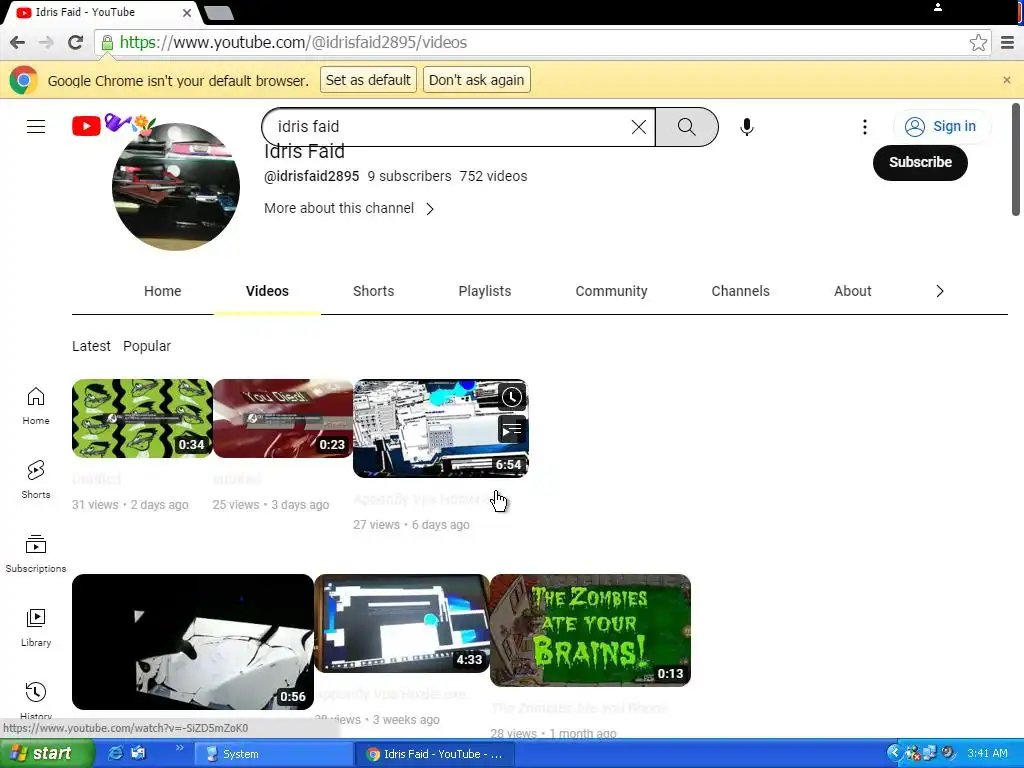Open a new tab with the blank tab button
The height and width of the screenshot is (768, 1024).
(219, 12)
